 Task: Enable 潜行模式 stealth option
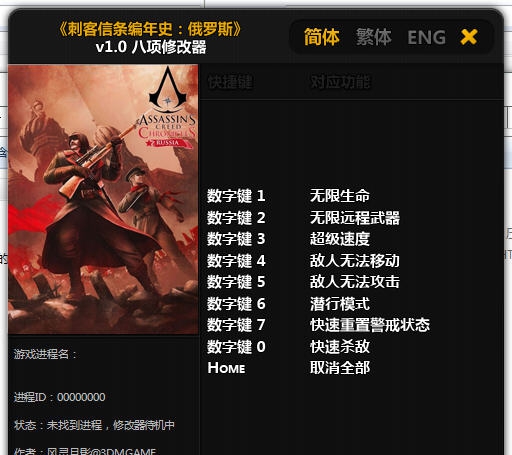coord(340,304)
